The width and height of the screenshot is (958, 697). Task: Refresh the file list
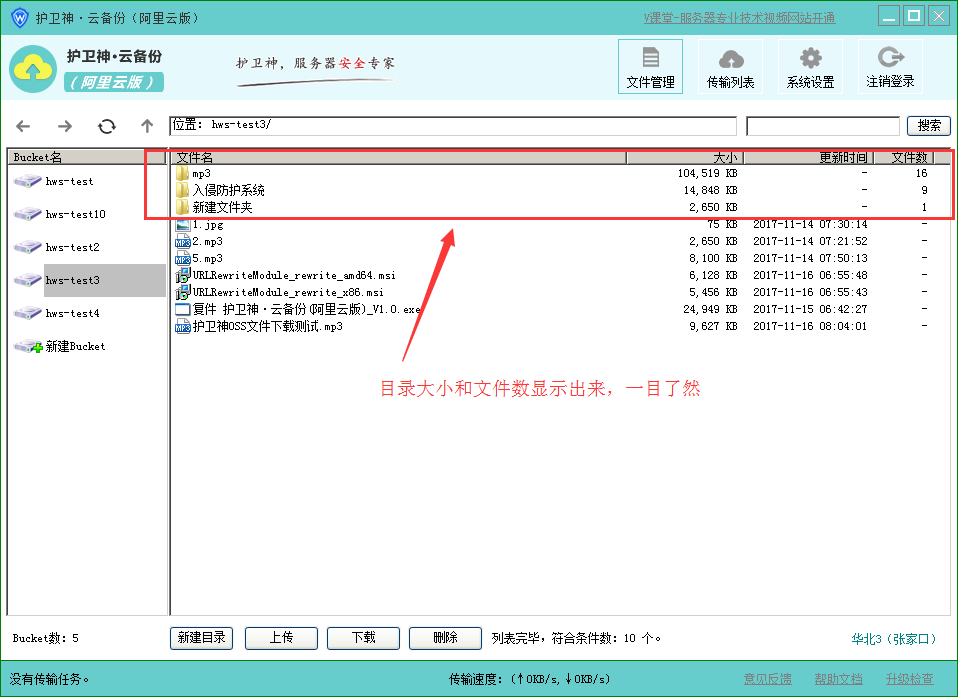[x=107, y=126]
